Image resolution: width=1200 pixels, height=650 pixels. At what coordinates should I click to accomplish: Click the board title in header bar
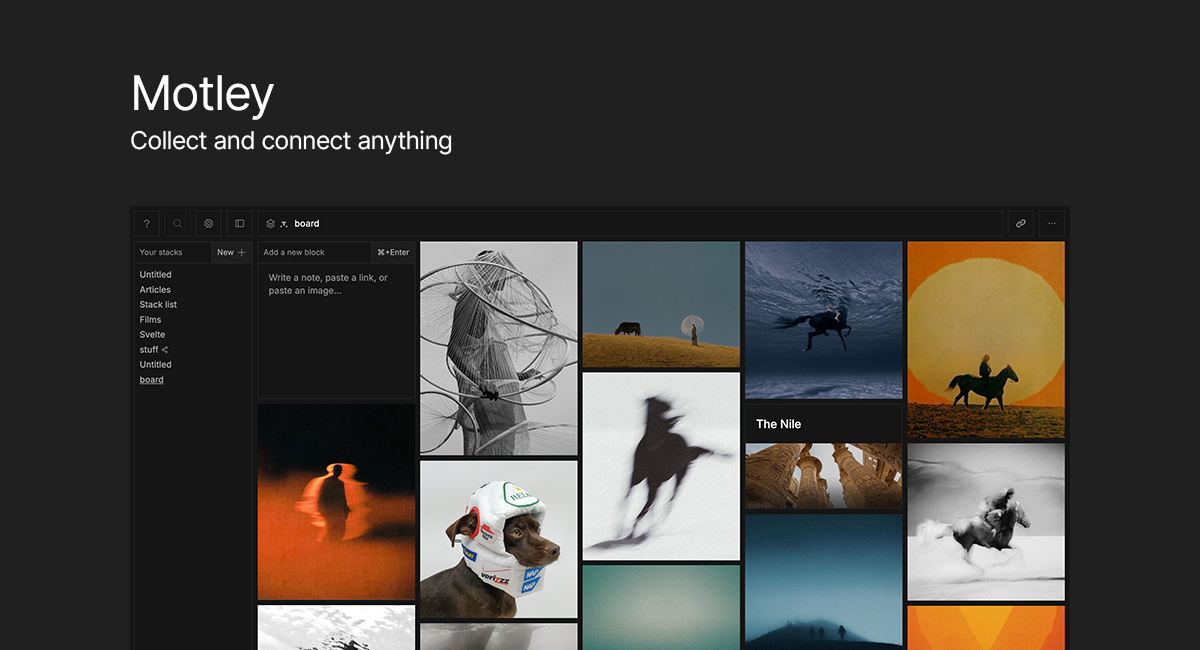(307, 224)
